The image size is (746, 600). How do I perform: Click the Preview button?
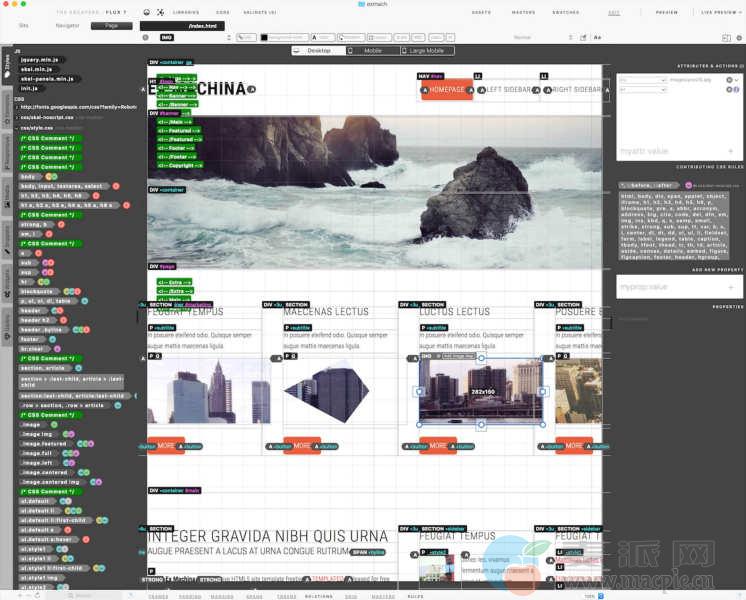tap(666, 12)
